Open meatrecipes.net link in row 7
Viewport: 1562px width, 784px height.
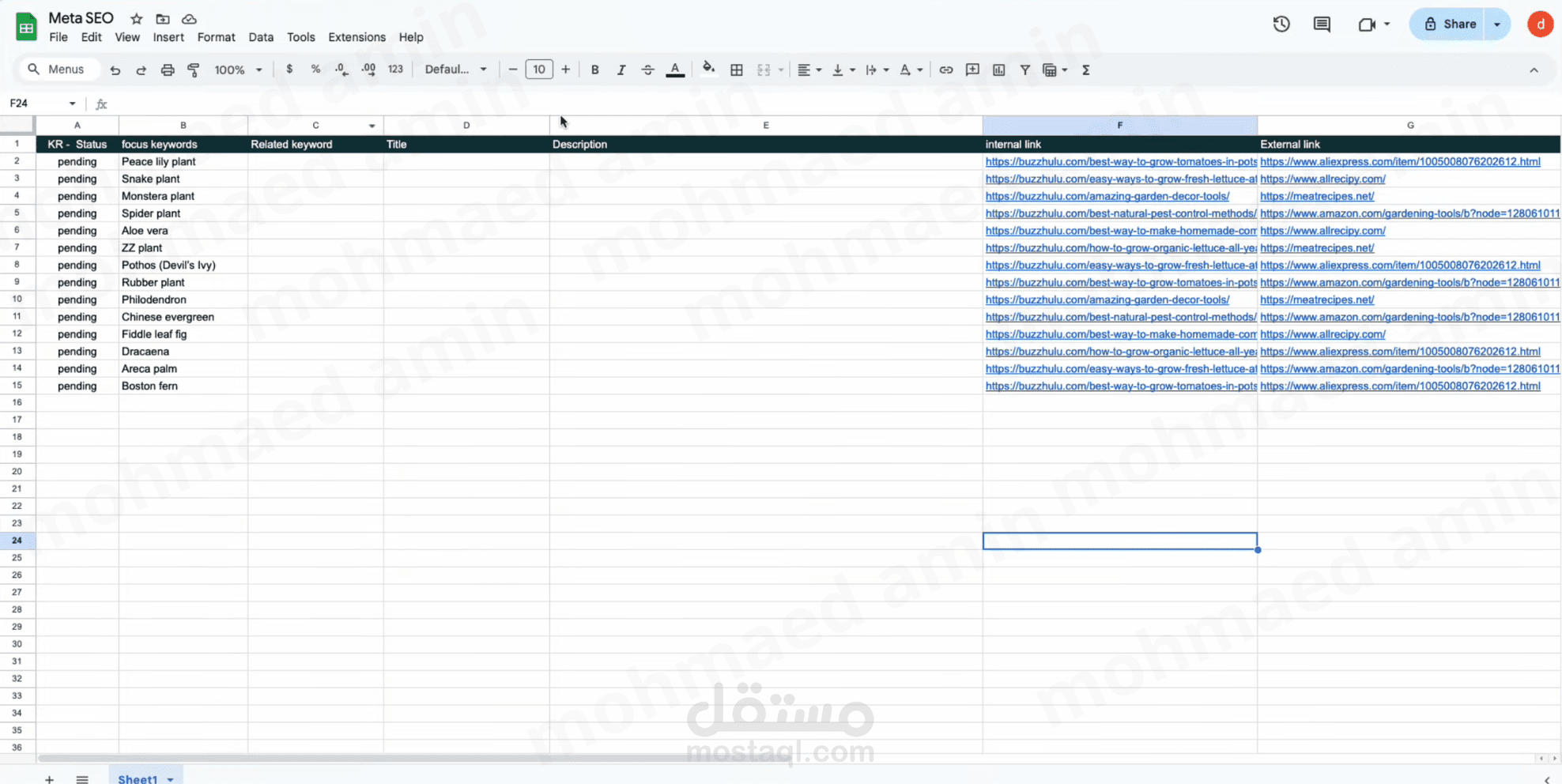coord(1317,248)
